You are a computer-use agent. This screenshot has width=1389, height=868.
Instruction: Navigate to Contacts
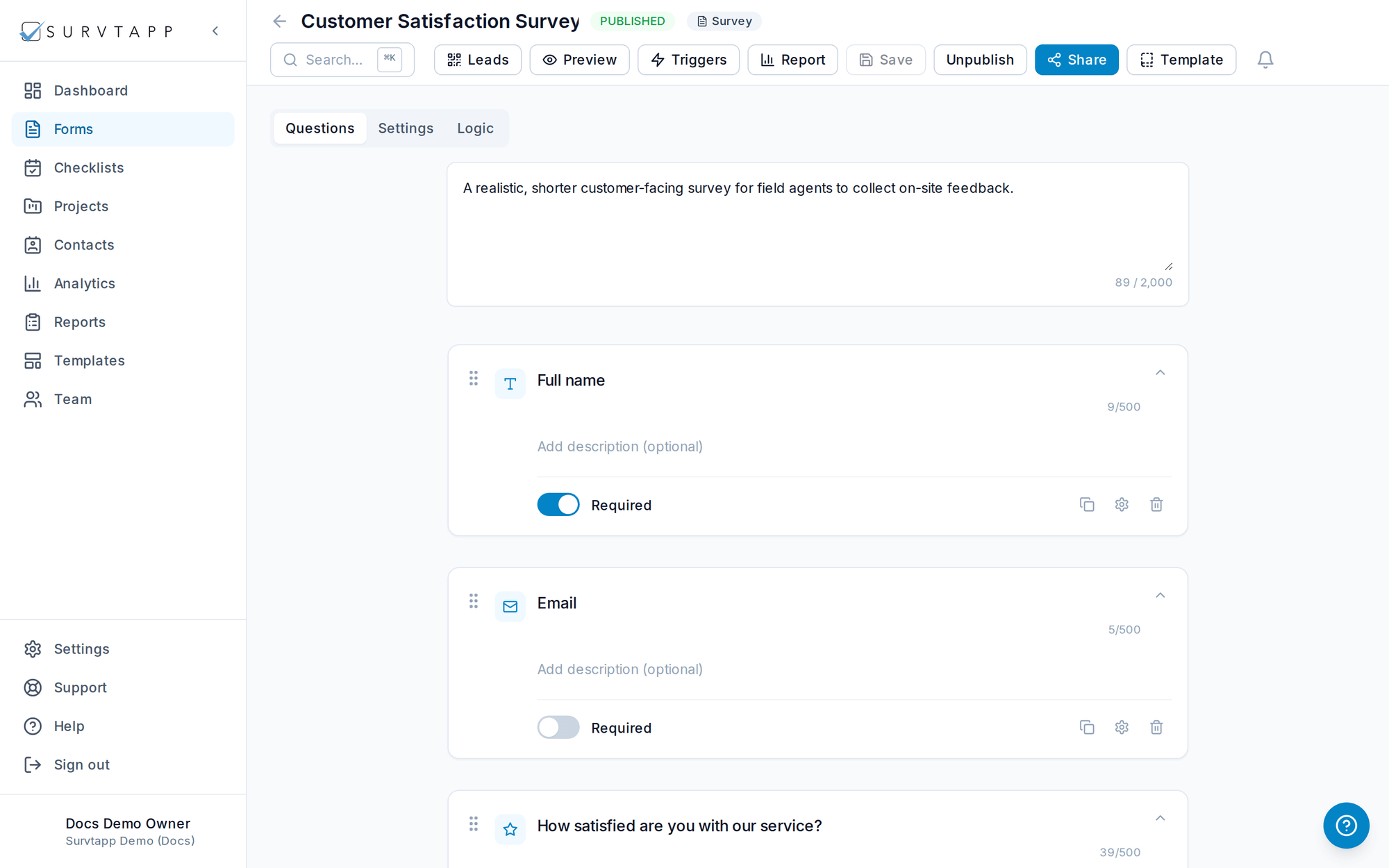point(123,245)
